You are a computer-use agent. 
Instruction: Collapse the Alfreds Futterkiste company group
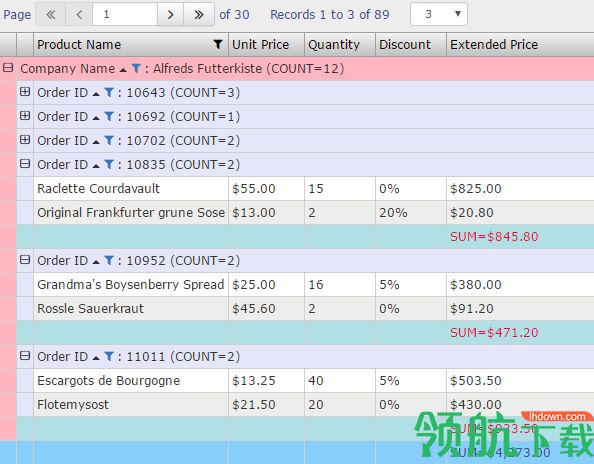(x=8, y=68)
